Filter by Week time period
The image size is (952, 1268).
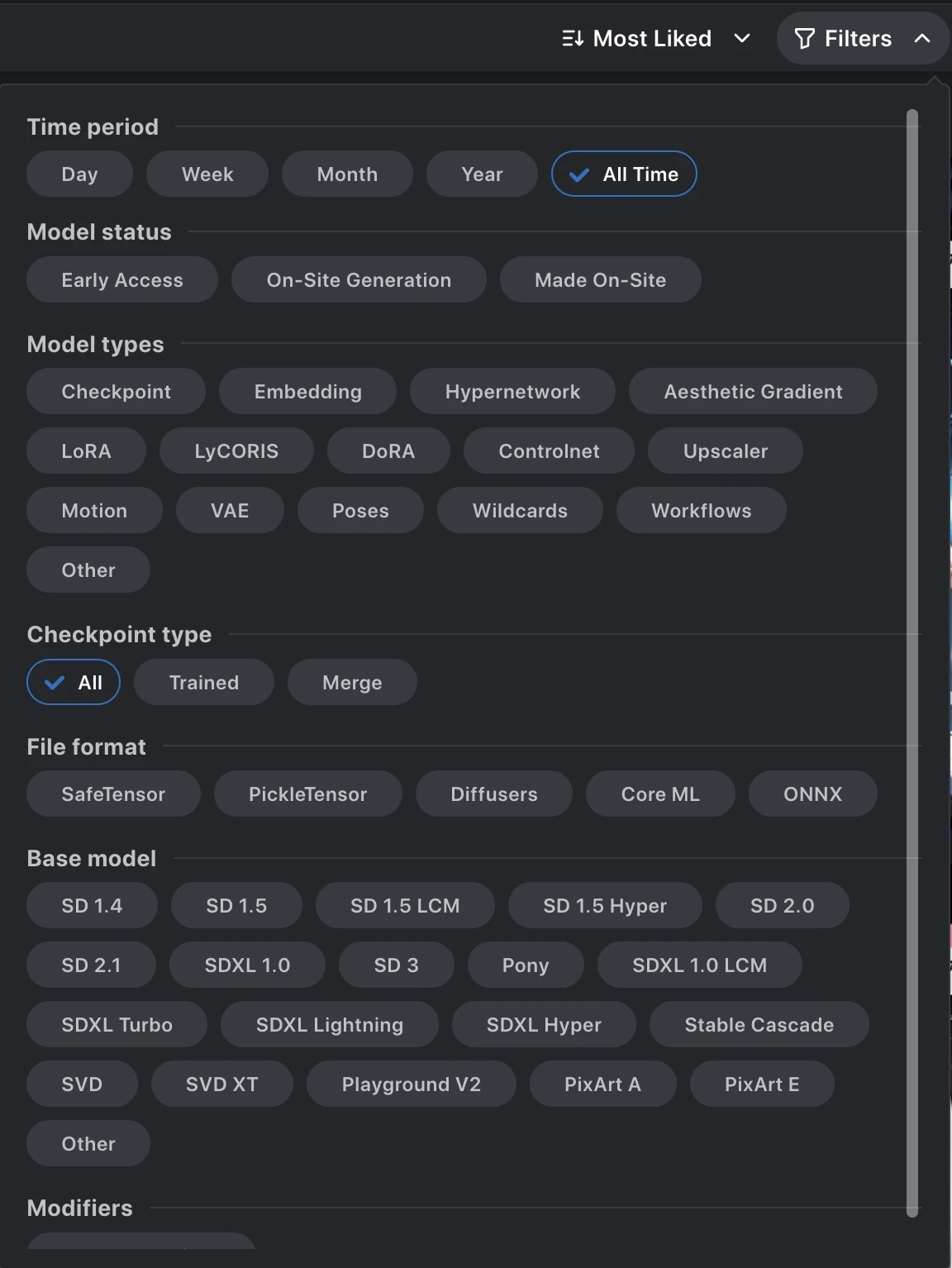coord(207,174)
